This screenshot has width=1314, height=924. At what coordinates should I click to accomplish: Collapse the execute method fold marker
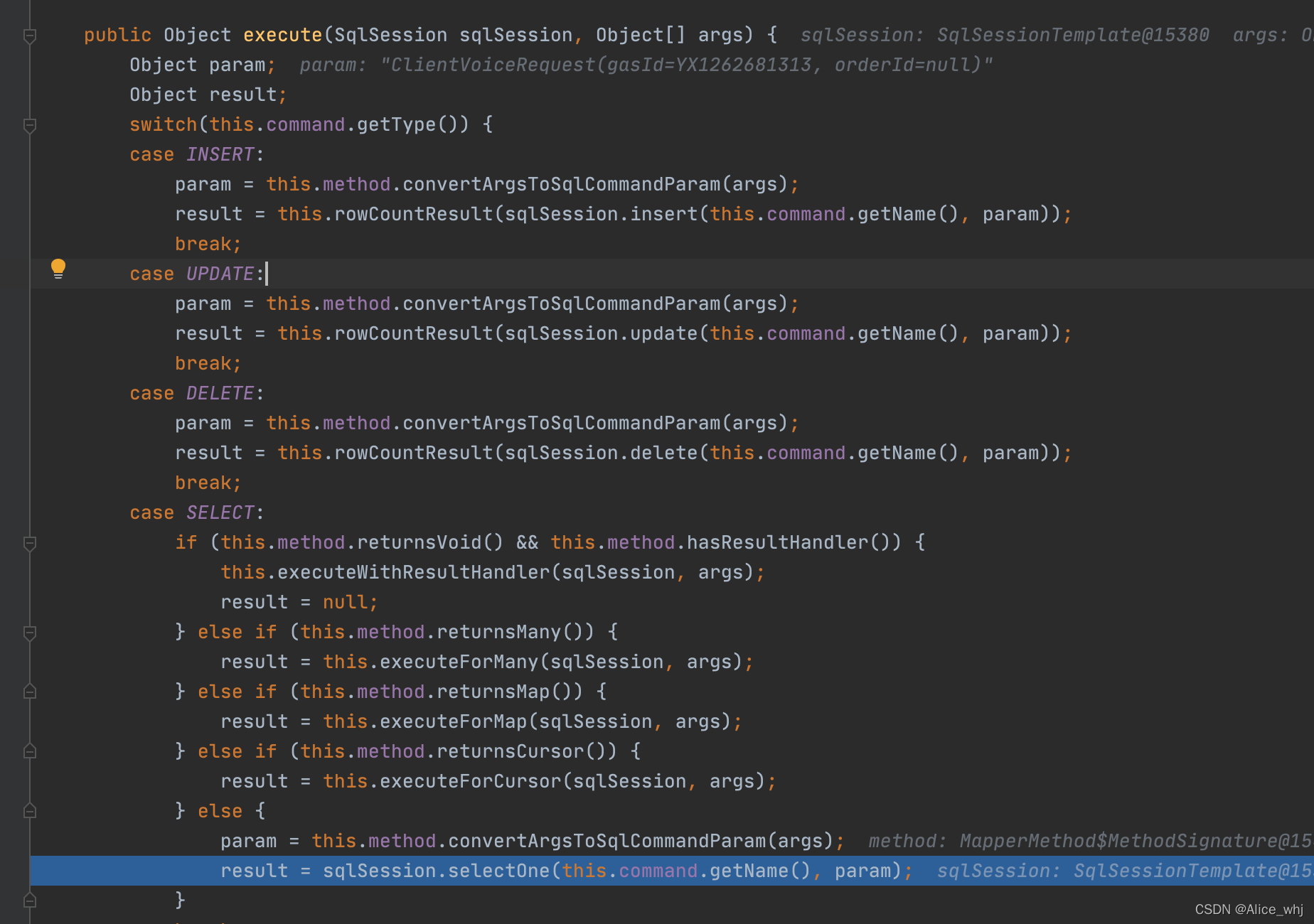point(30,36)
